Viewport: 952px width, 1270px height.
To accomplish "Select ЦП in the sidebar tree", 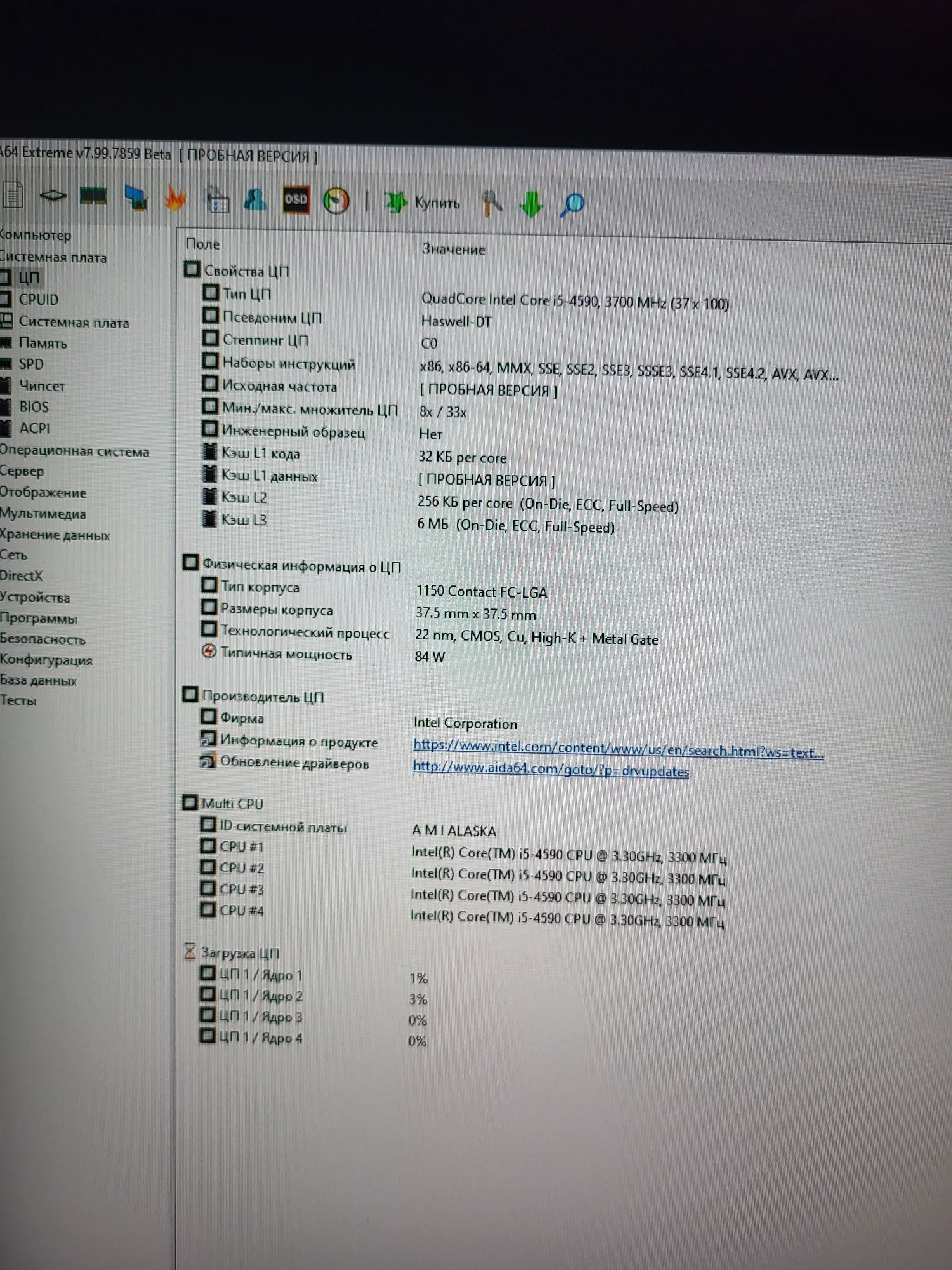I will coord(29,278).
